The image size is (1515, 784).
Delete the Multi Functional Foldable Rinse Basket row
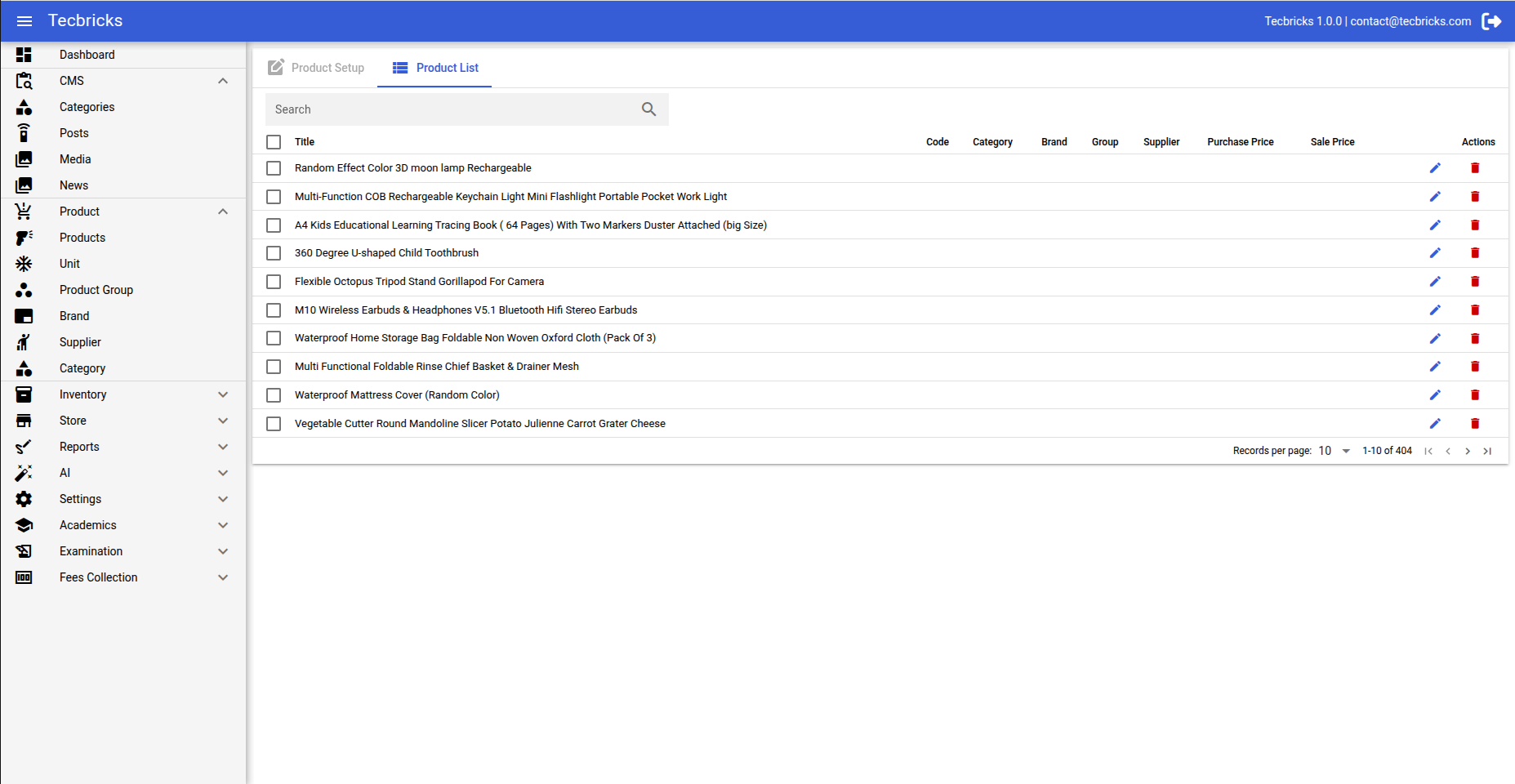pos(1475,367)
